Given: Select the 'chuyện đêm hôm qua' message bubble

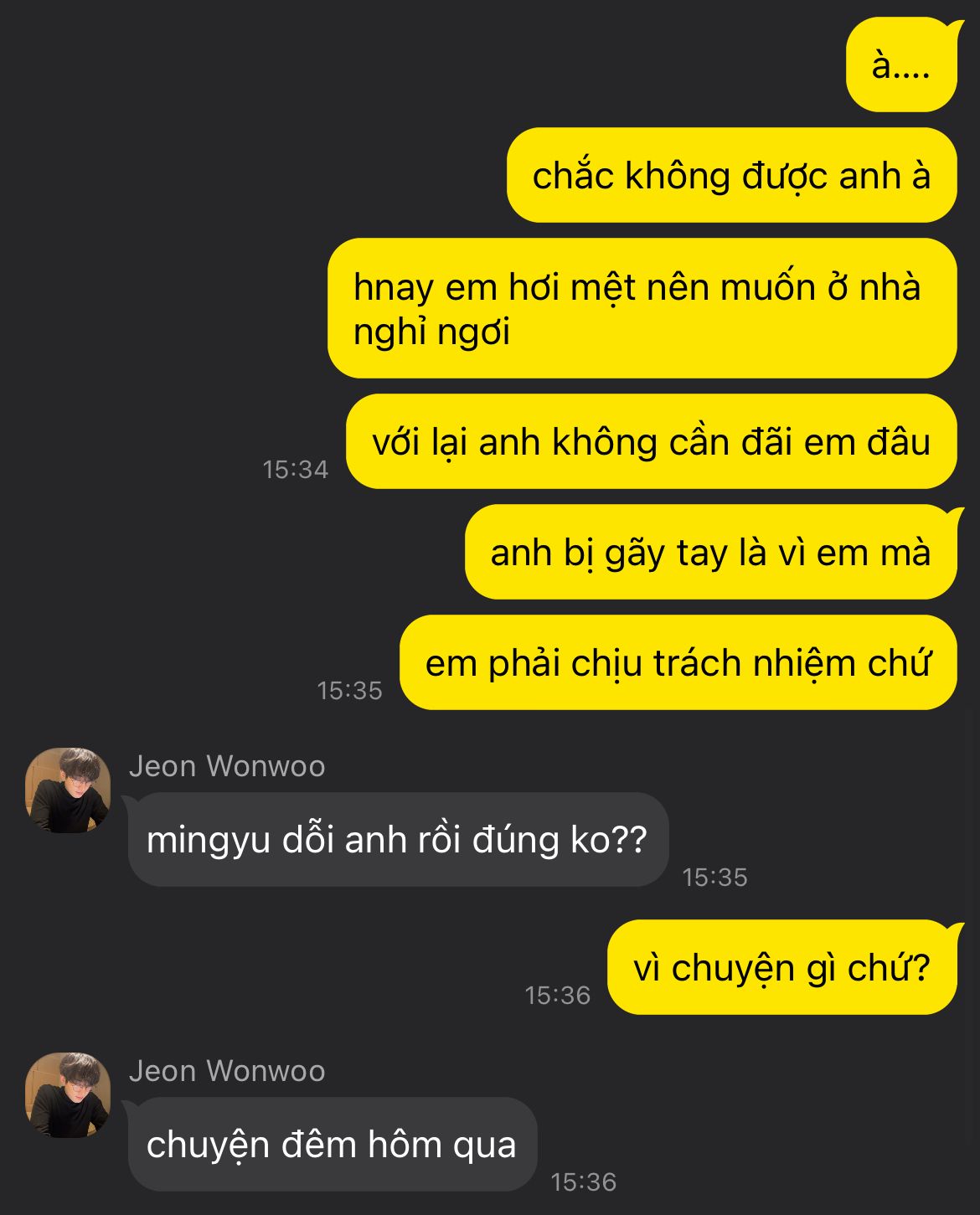Looking at the screenshot, I should [332, 1144].
